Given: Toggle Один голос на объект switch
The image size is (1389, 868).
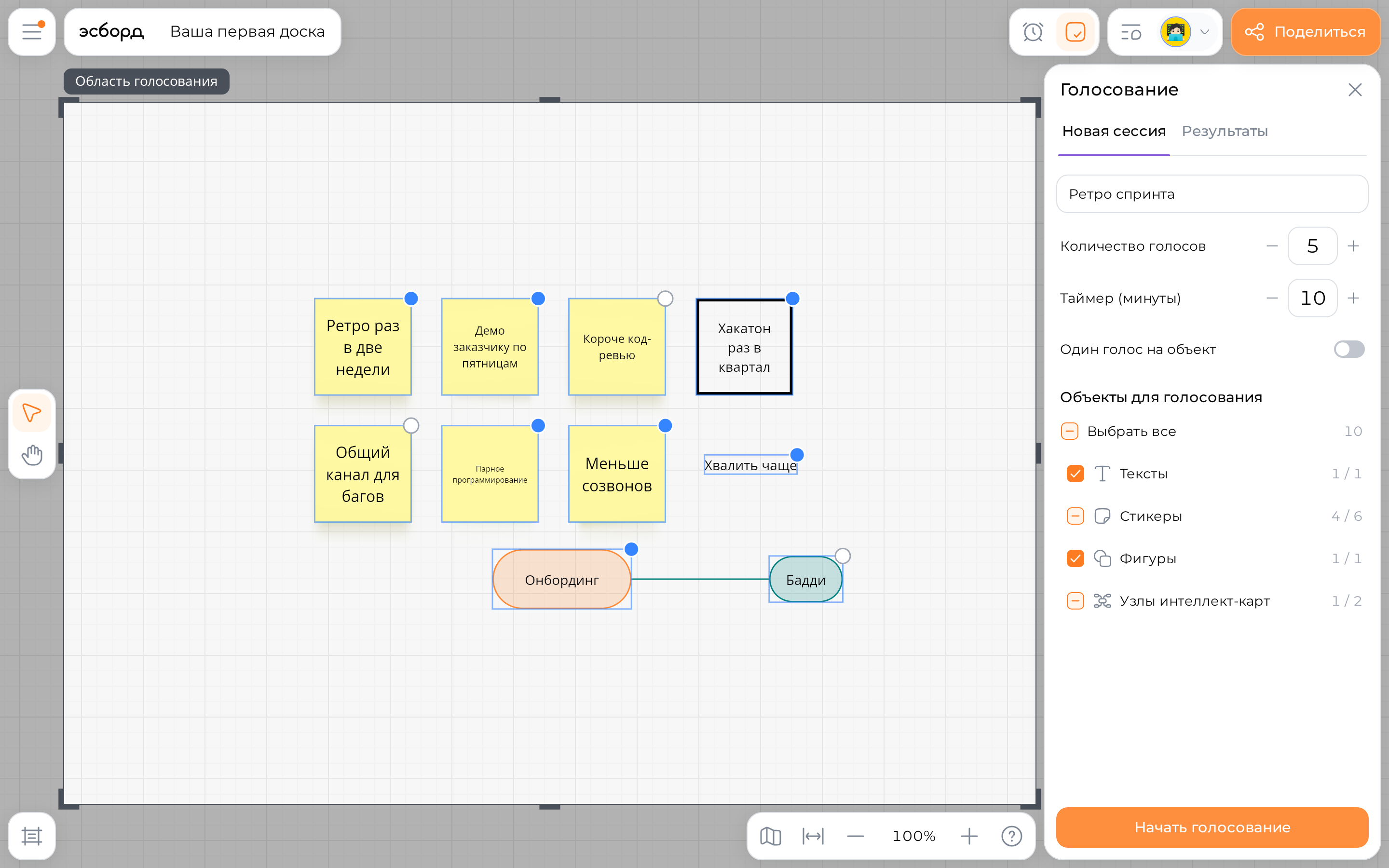Looking at the screenshot, I should 1349,349.
